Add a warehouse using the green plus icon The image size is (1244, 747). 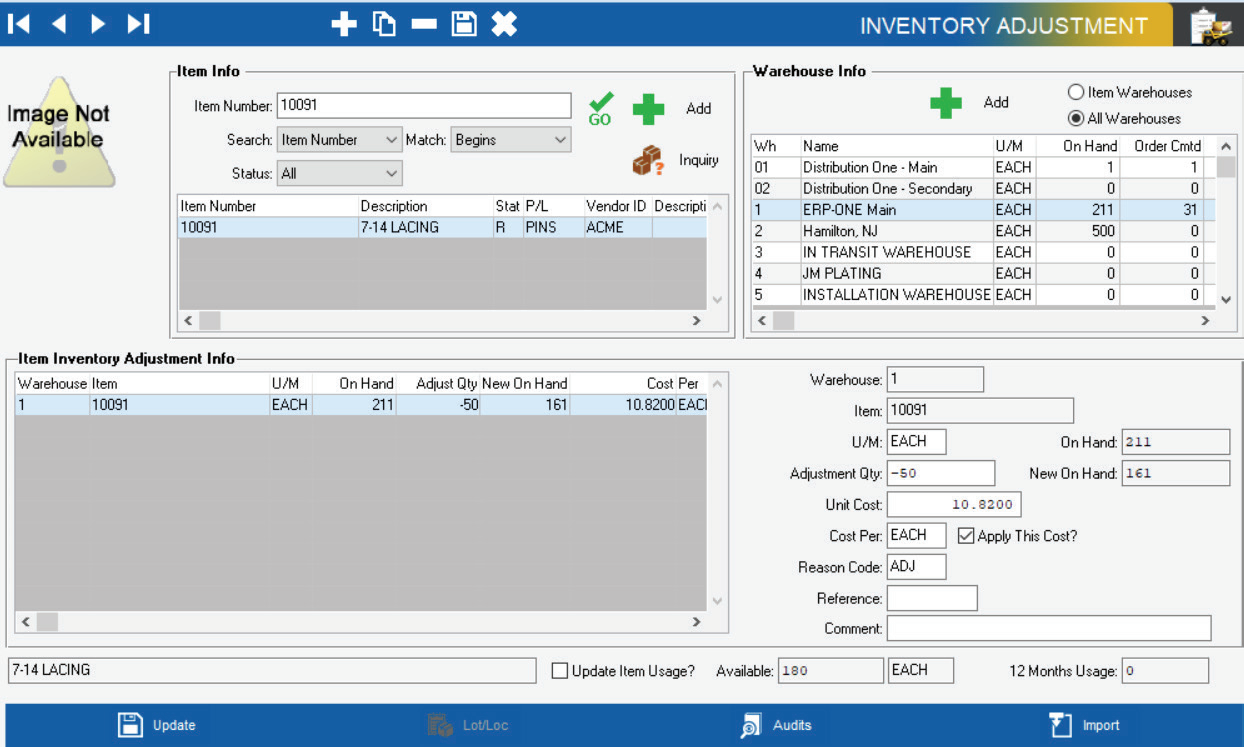tap(944, 102)
